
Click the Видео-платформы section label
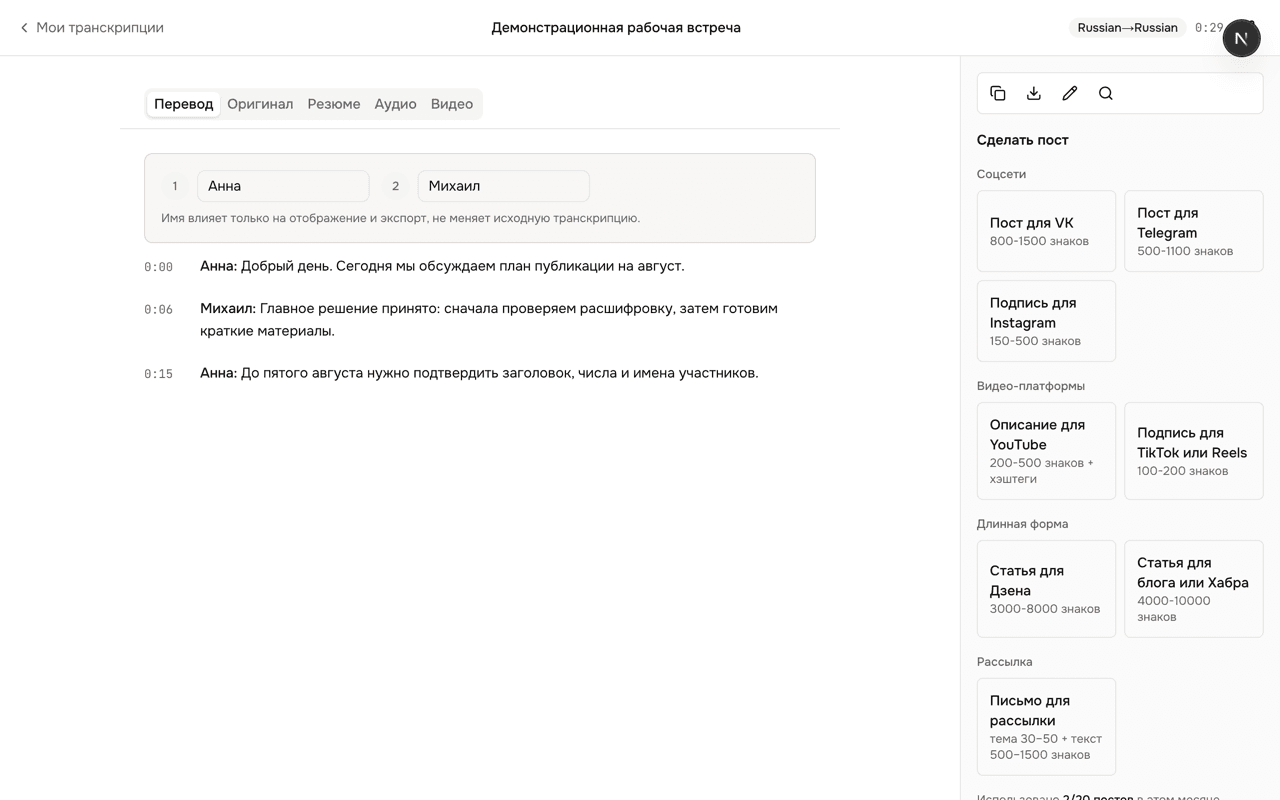(1031, 386)
